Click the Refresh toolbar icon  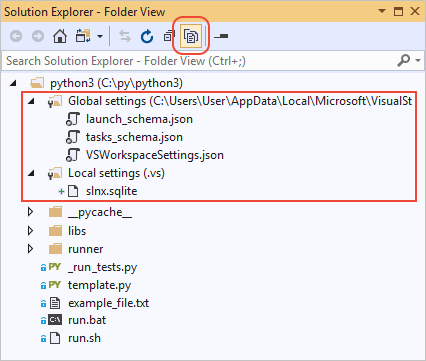(x=147, y=36)
